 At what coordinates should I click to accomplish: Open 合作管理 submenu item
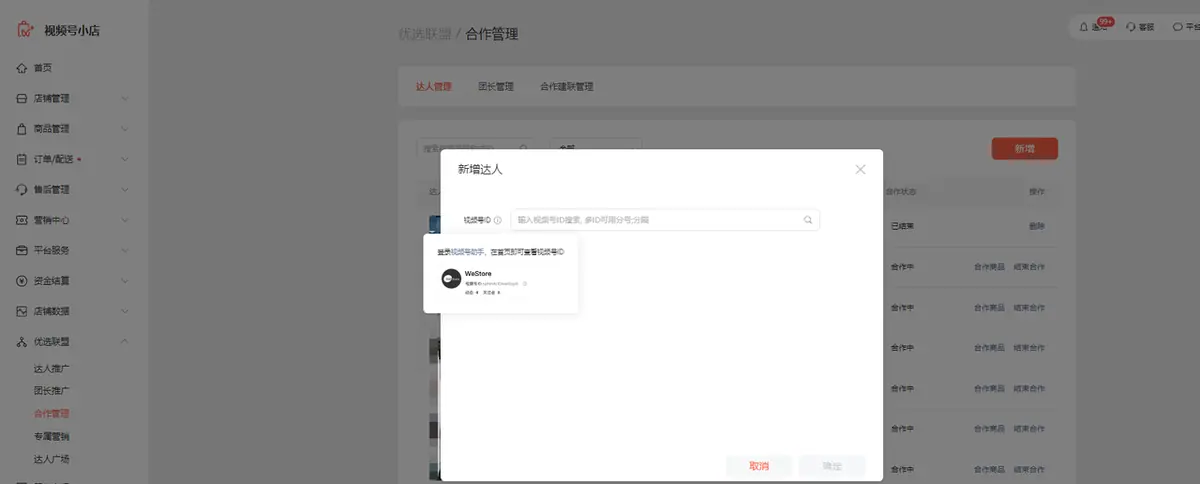point(52,413)
